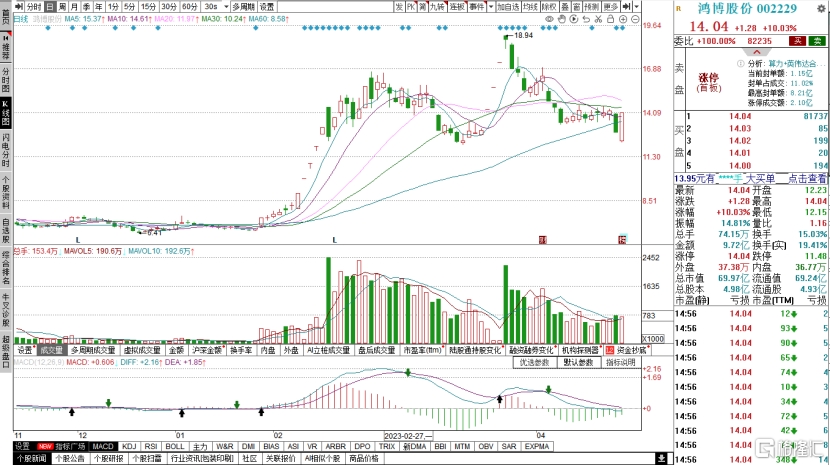Open the toolbar 设置 button
The width and height of the screenshot is (830, 465).
[267, 6]
